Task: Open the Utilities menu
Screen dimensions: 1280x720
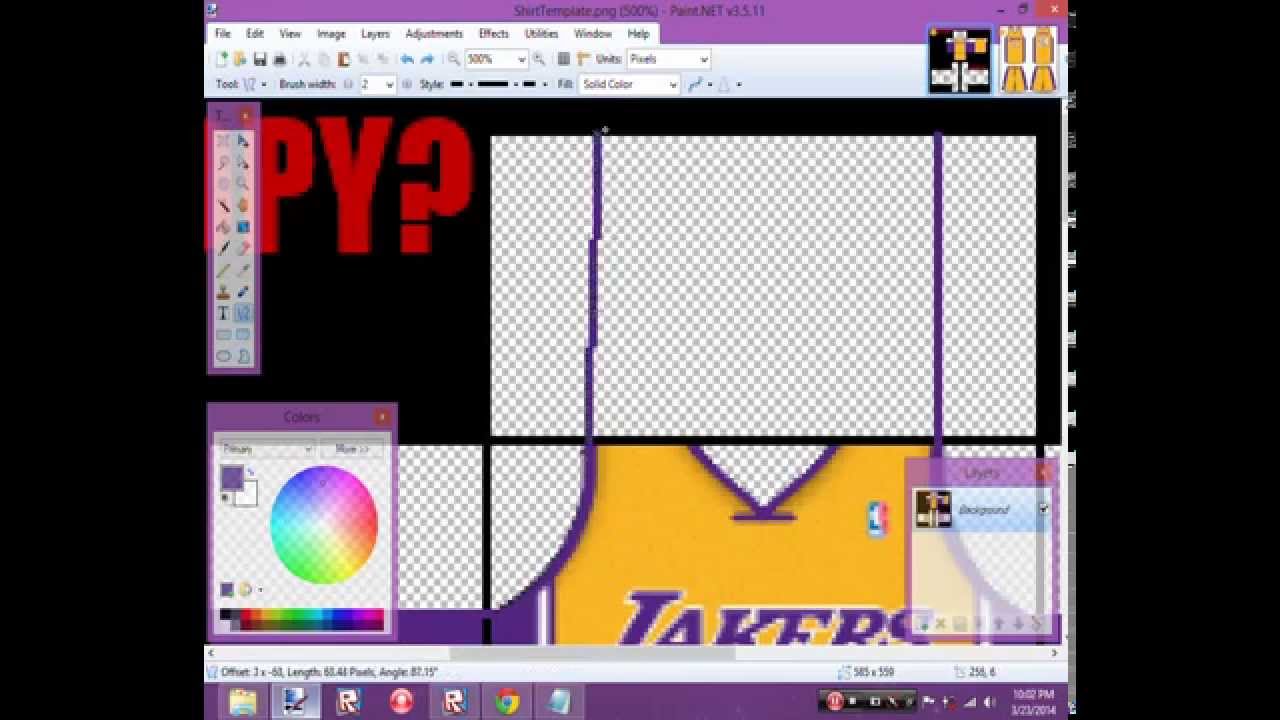Action: [x=541, y=33]
